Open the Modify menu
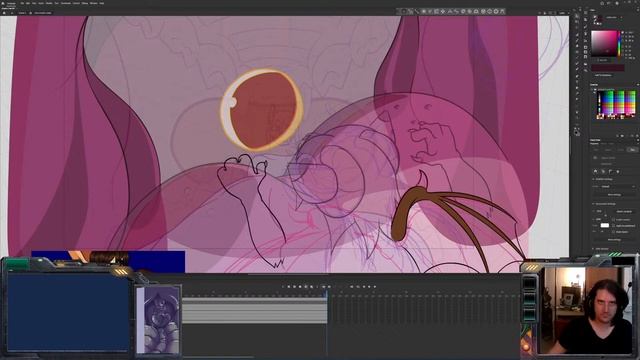 (x=49, y=3)
